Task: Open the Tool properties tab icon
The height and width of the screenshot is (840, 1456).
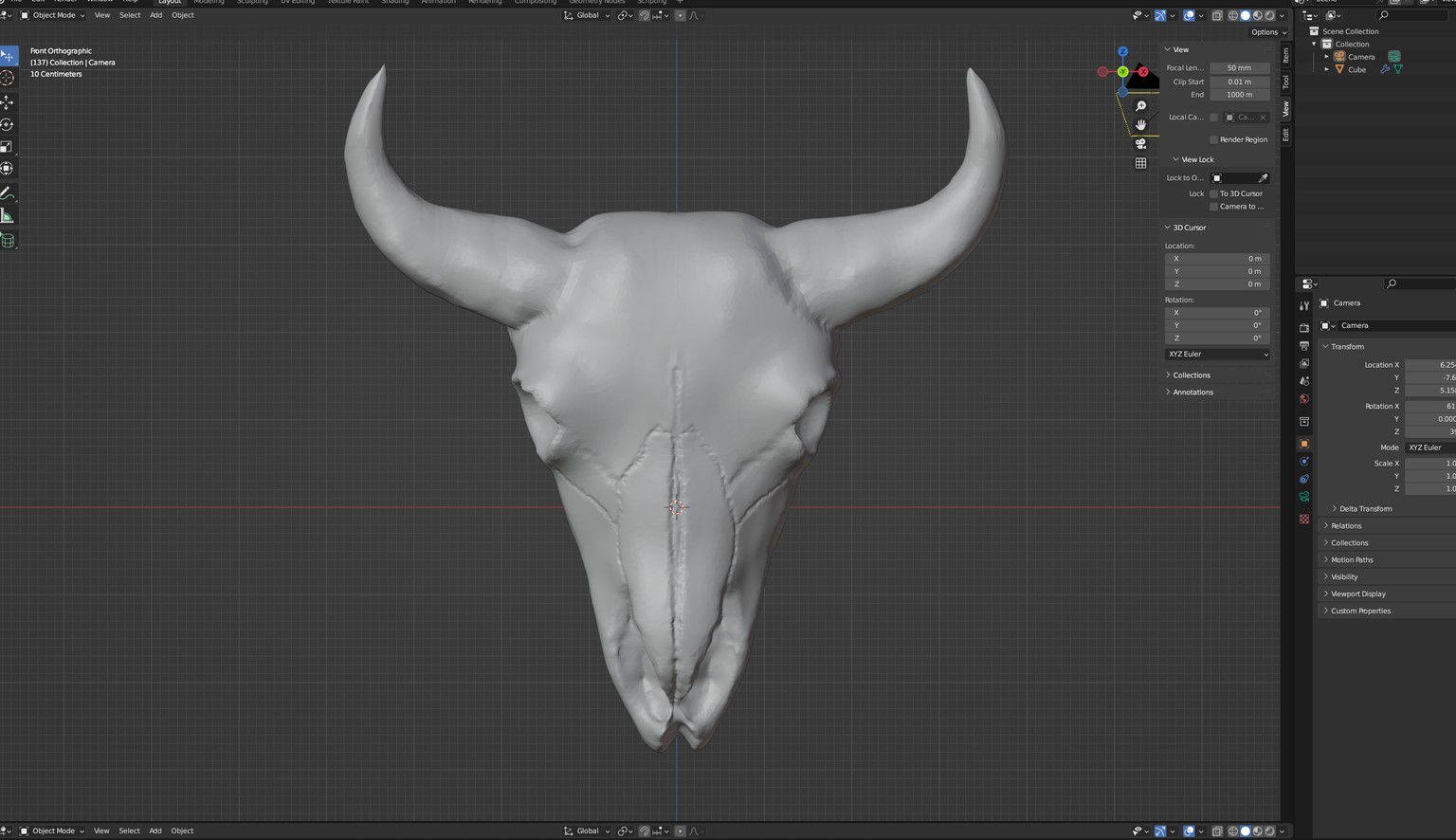Action: click(x=1304, y=305)
